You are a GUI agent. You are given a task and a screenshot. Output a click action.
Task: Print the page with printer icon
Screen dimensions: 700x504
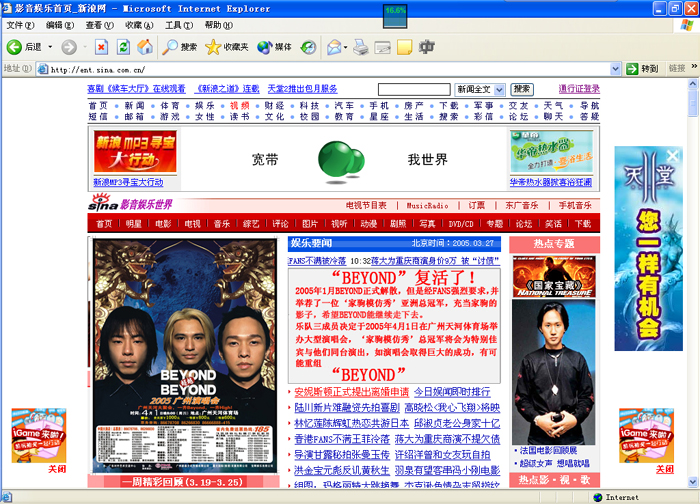[361, 47]
